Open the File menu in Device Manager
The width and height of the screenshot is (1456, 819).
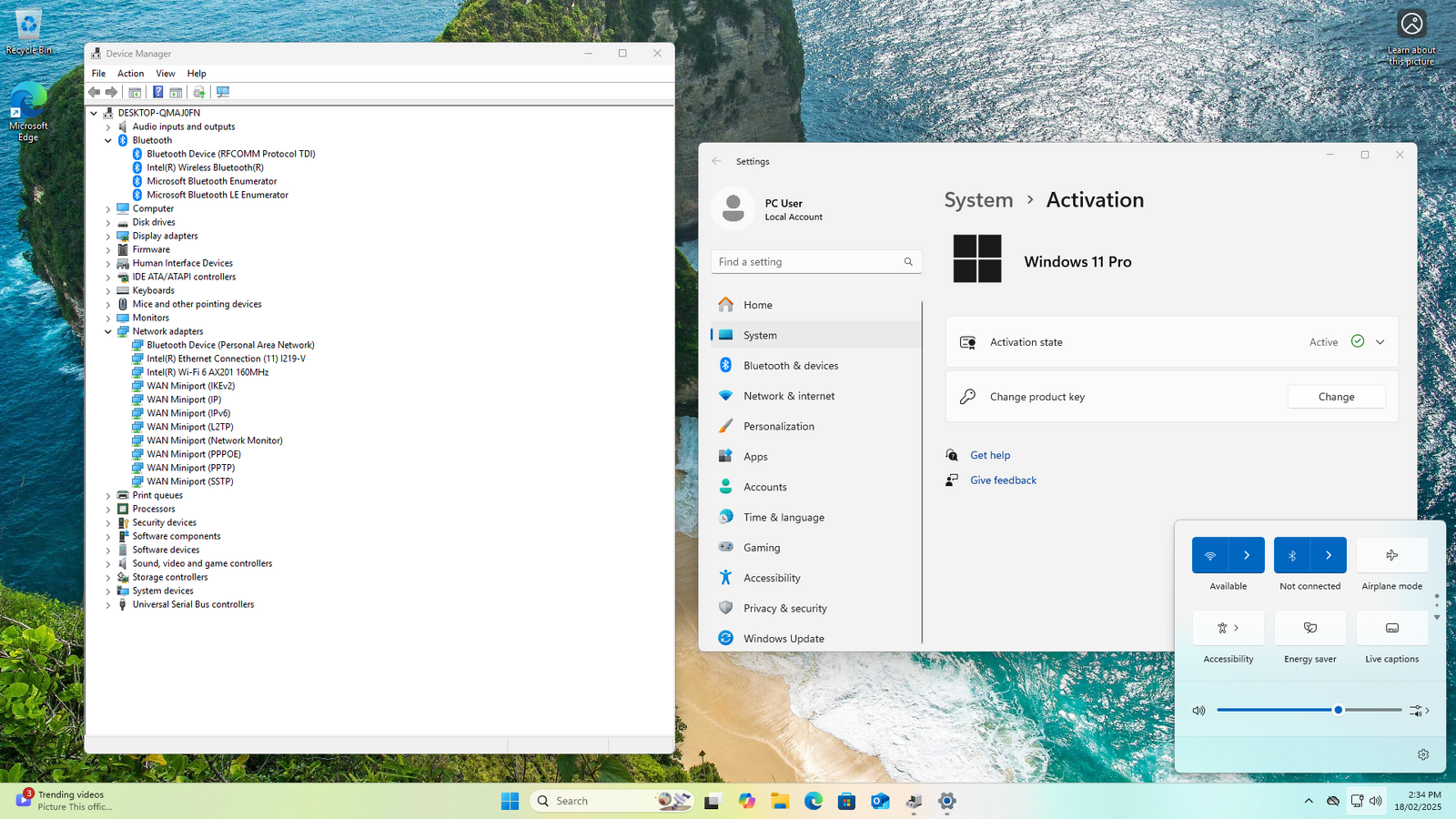coord(98,74)
